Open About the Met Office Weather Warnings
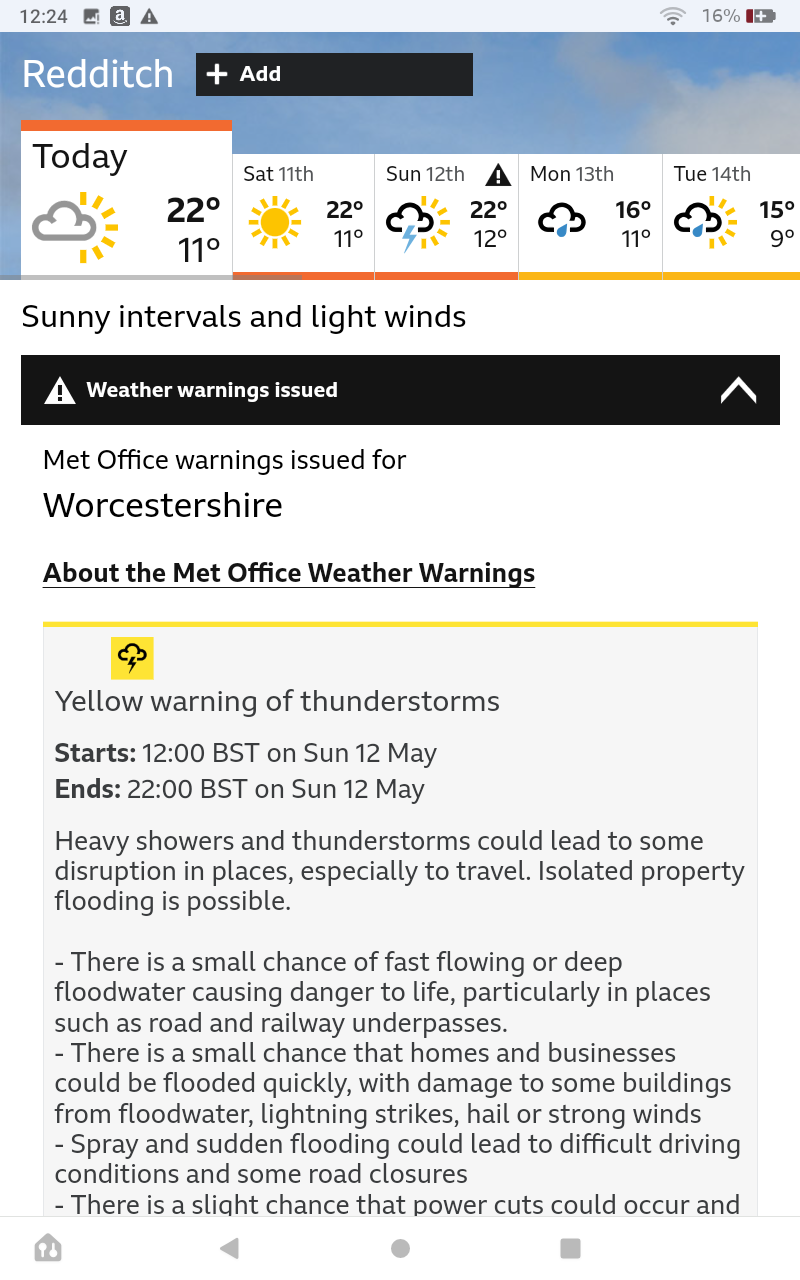Image resolution: width=800 pixels, height=1280 pixels. click(289, 573)
